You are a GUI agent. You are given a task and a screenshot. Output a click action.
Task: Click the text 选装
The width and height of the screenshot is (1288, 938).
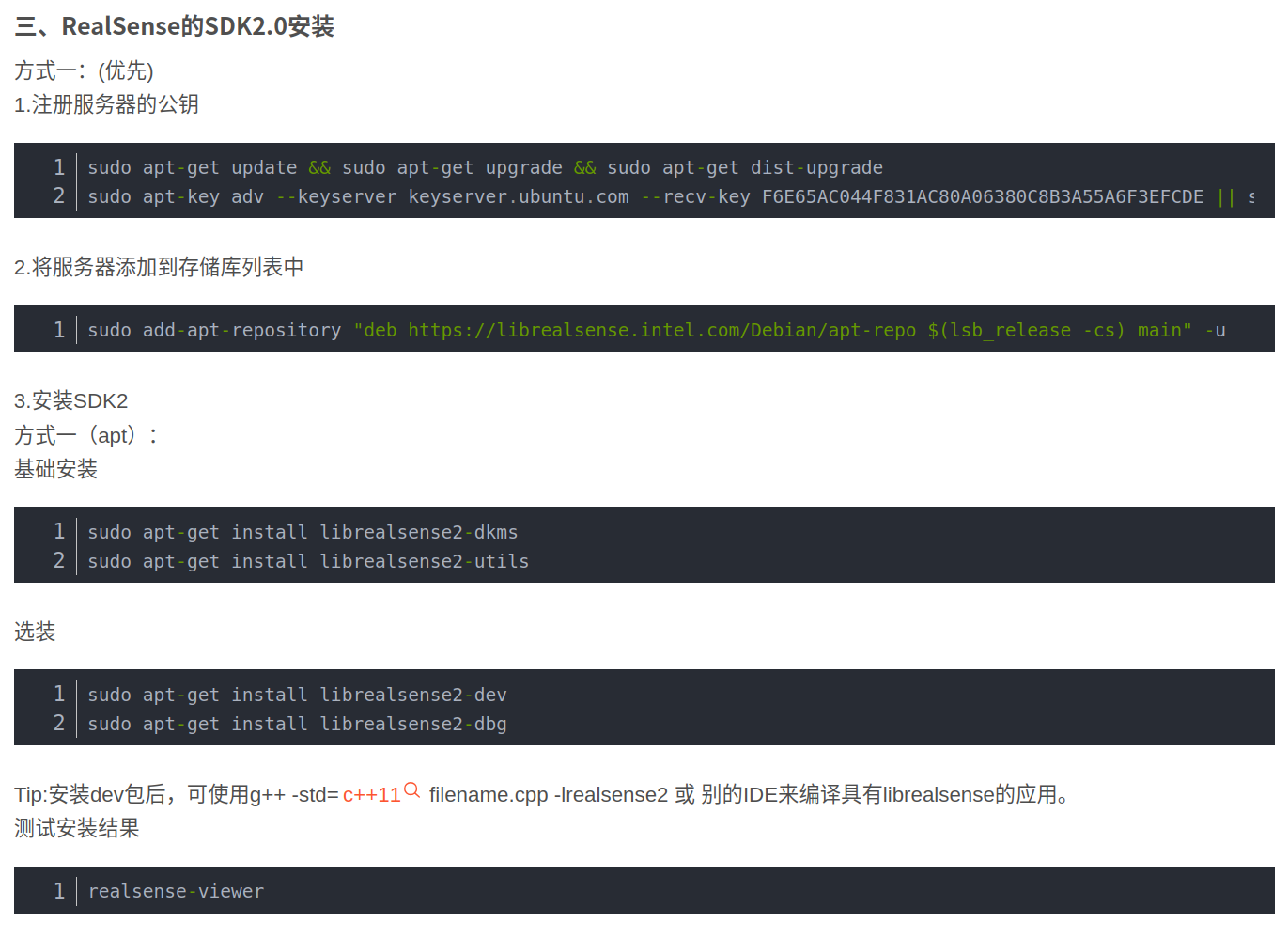tap(35, 632)
